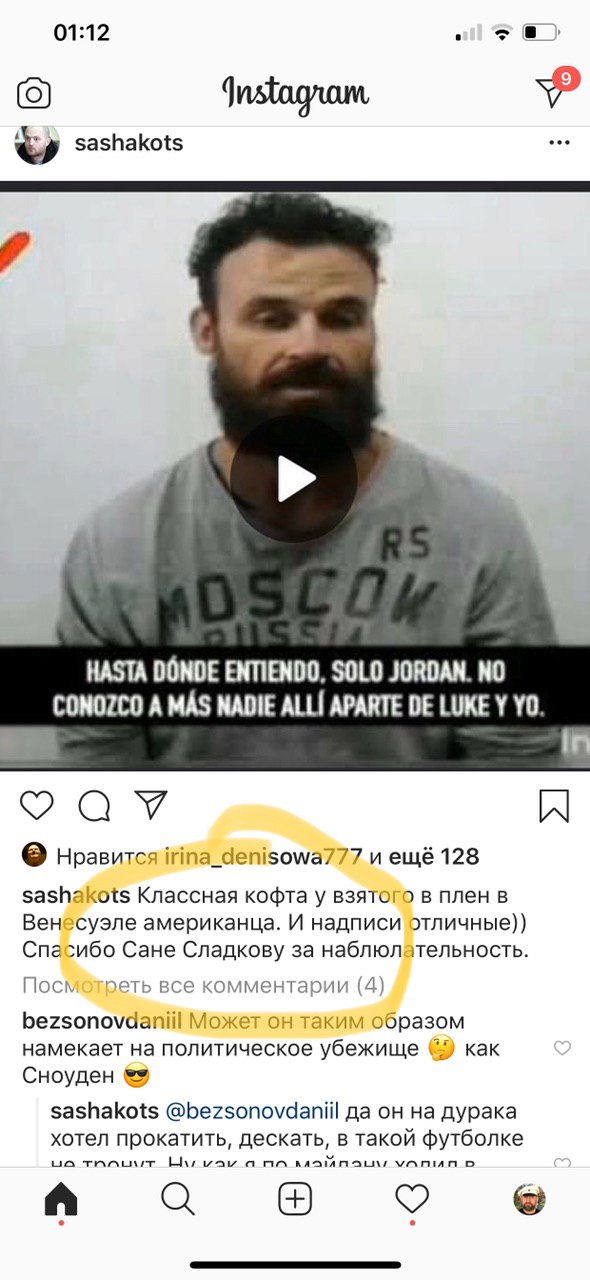Screen dimensions: 590x1280
Task: Play the video with the center play button
Action: tap(294, 479)
